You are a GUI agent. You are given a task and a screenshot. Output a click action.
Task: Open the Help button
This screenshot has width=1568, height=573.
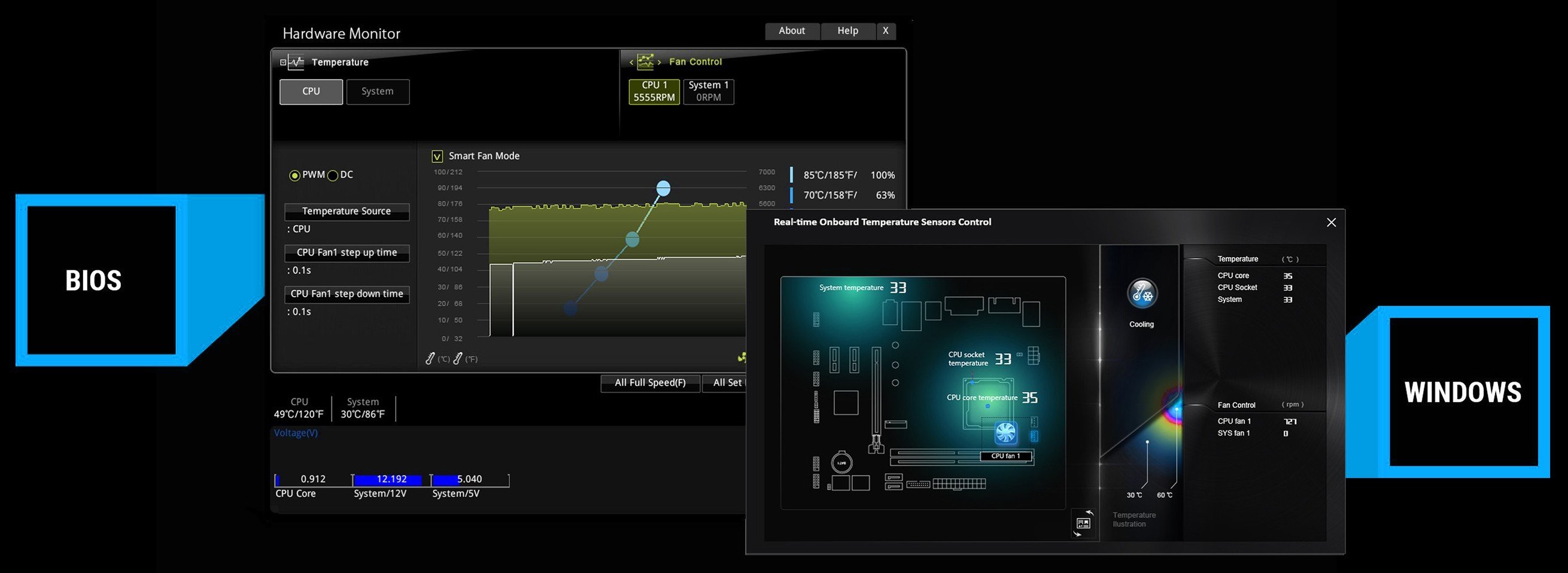click(847, 31)
